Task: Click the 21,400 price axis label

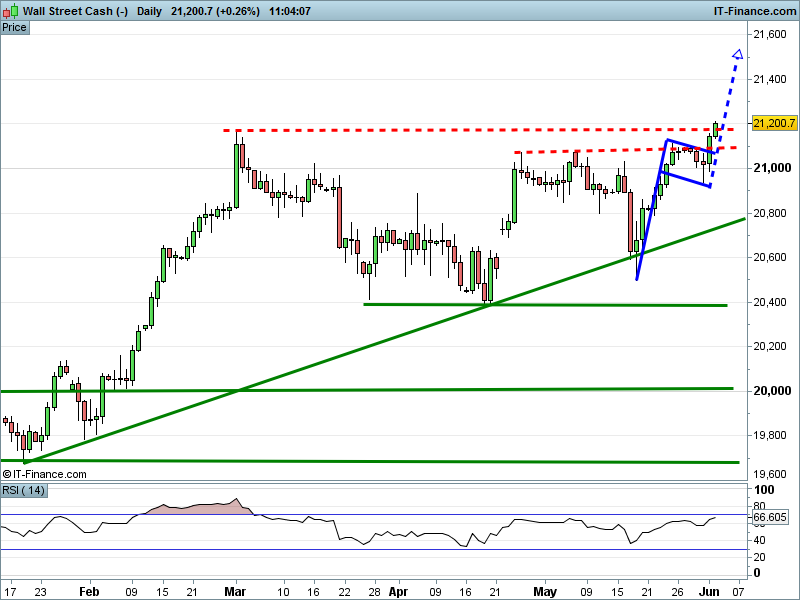Action: 770,79
